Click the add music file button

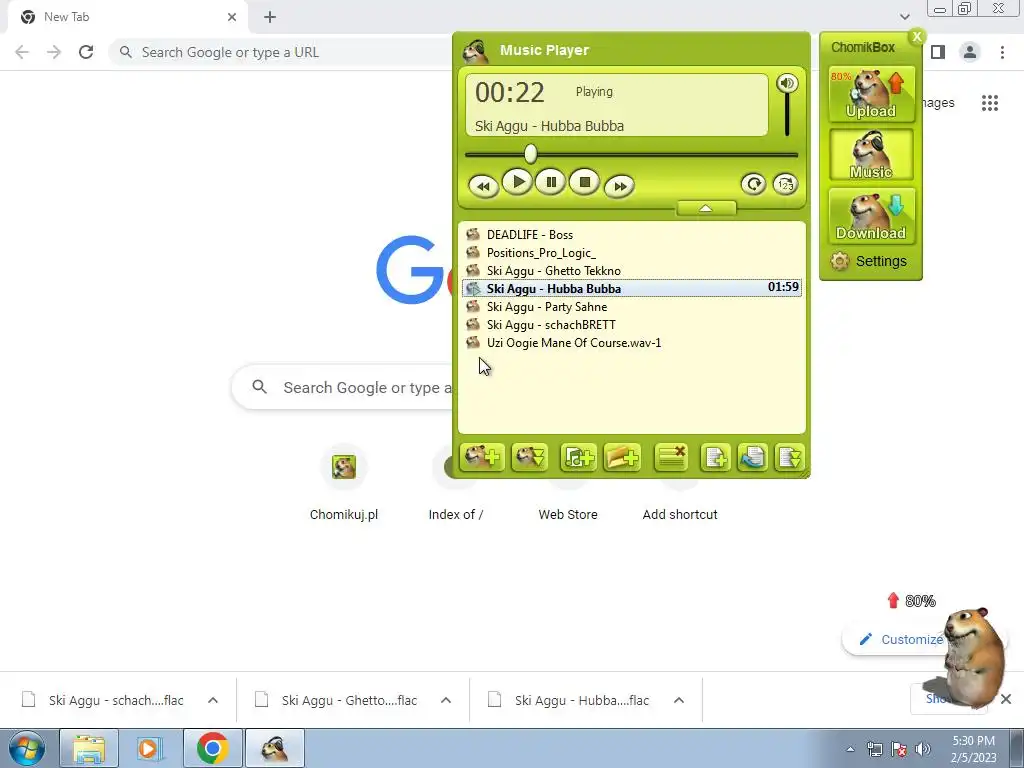578,457
